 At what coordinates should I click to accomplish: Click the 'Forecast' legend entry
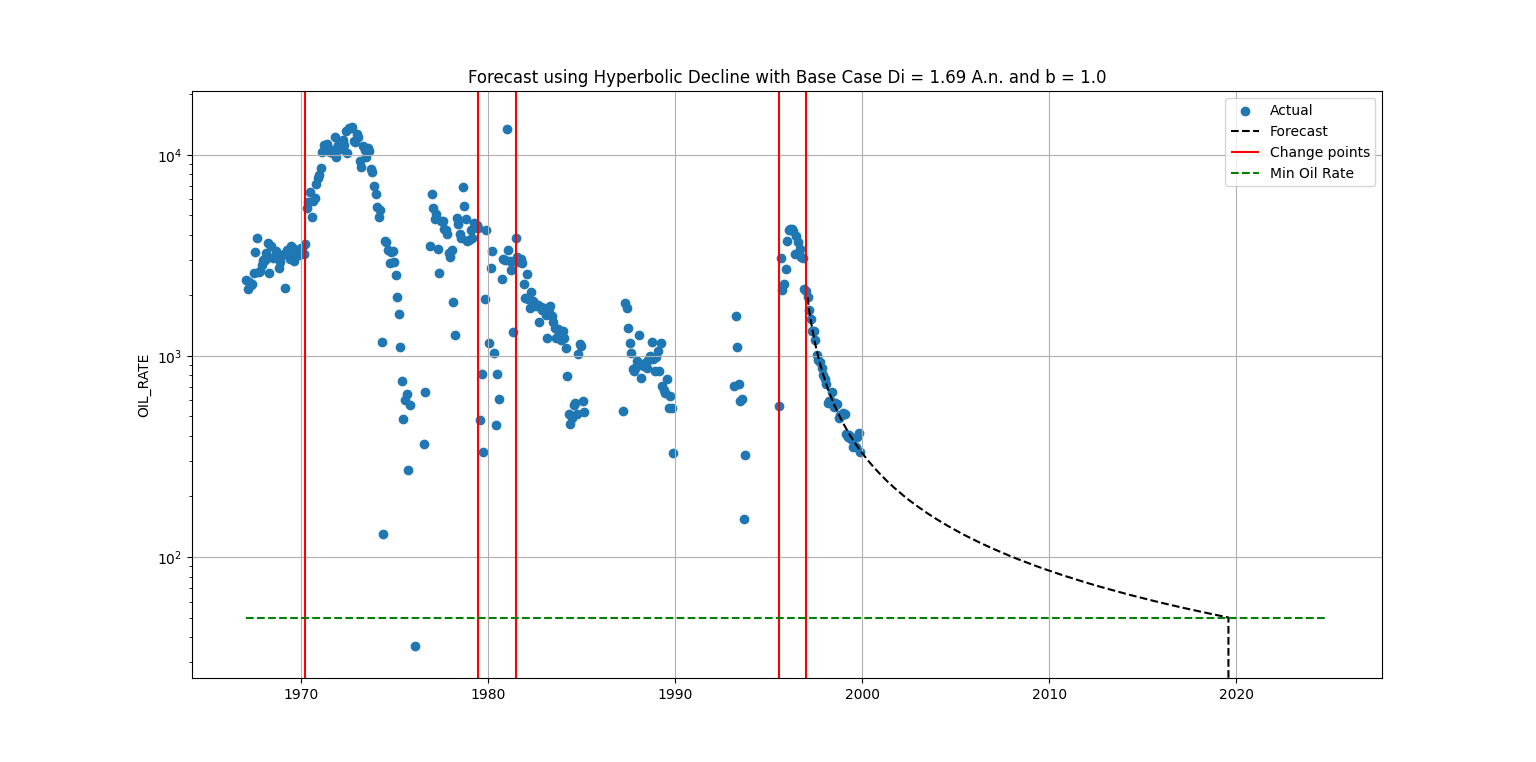point(1299,131)
